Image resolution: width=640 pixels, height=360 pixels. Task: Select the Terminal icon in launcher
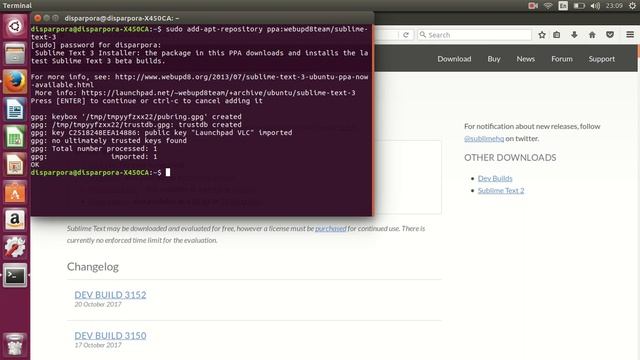pyautogui.click(x=15, y=276)
